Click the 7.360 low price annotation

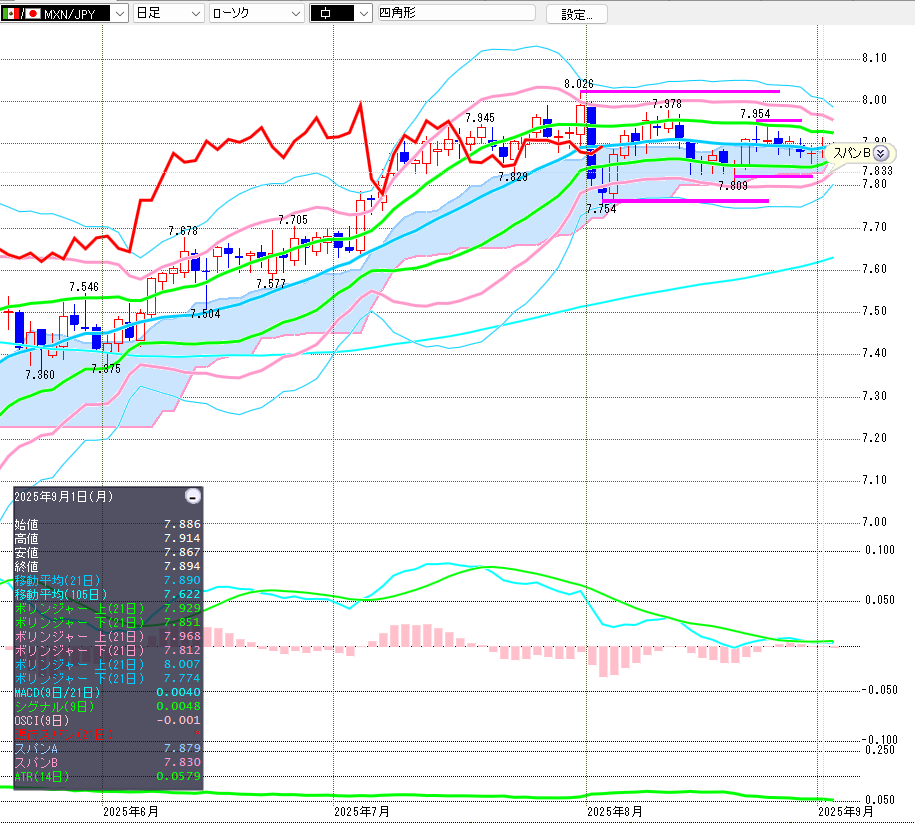[x=40, y=375]
